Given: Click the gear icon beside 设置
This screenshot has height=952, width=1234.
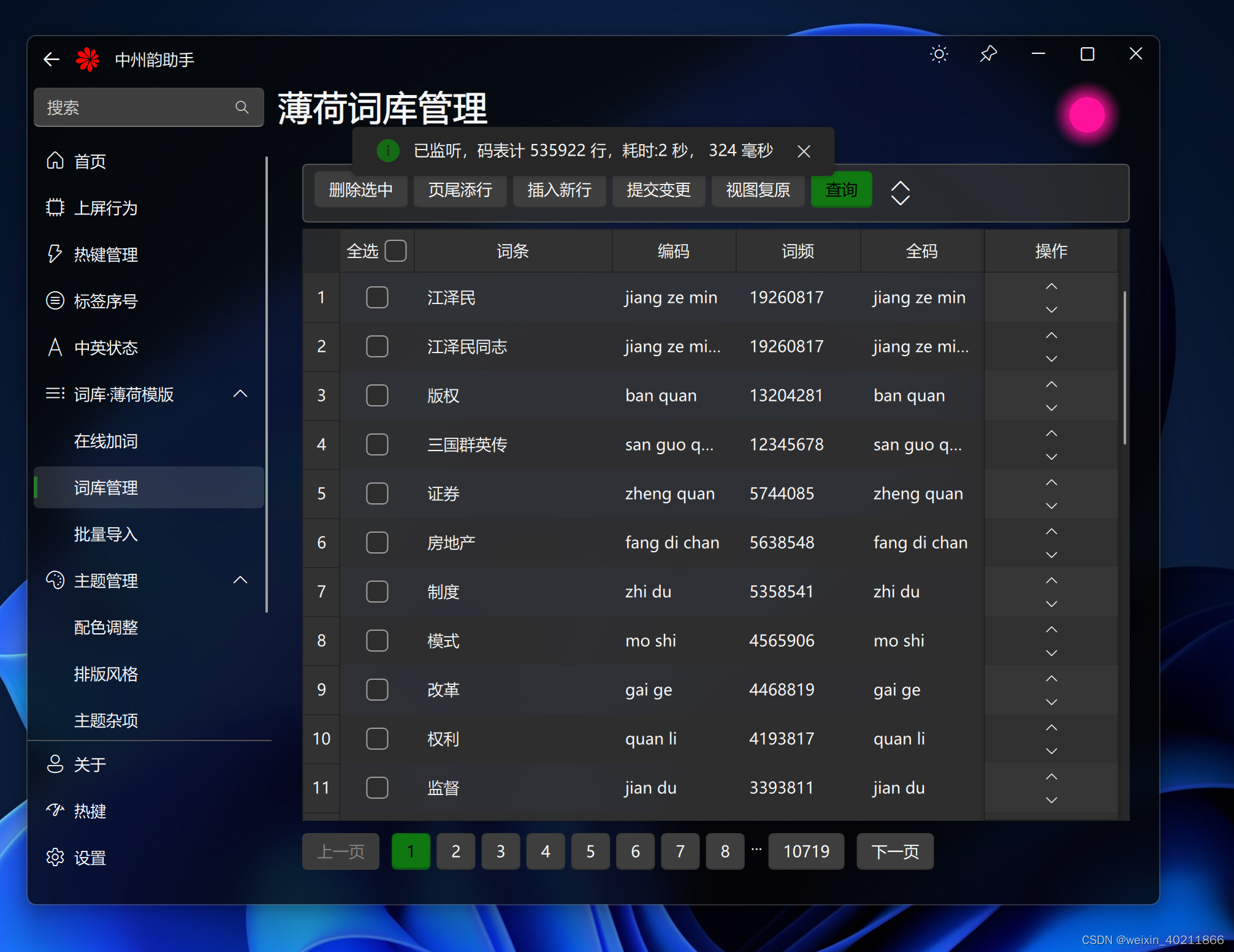Looking at the screenshot, I should click(55, 857).
